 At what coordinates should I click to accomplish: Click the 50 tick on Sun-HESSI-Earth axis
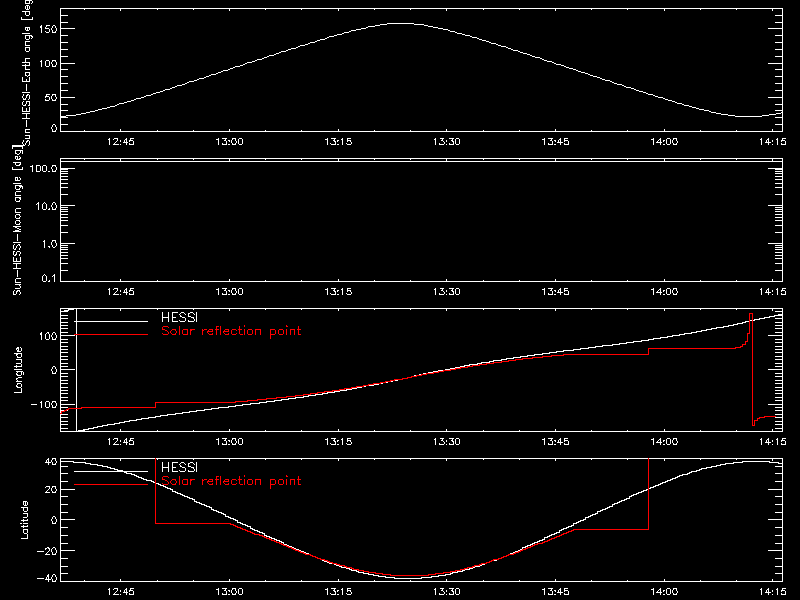coord(51,97)
